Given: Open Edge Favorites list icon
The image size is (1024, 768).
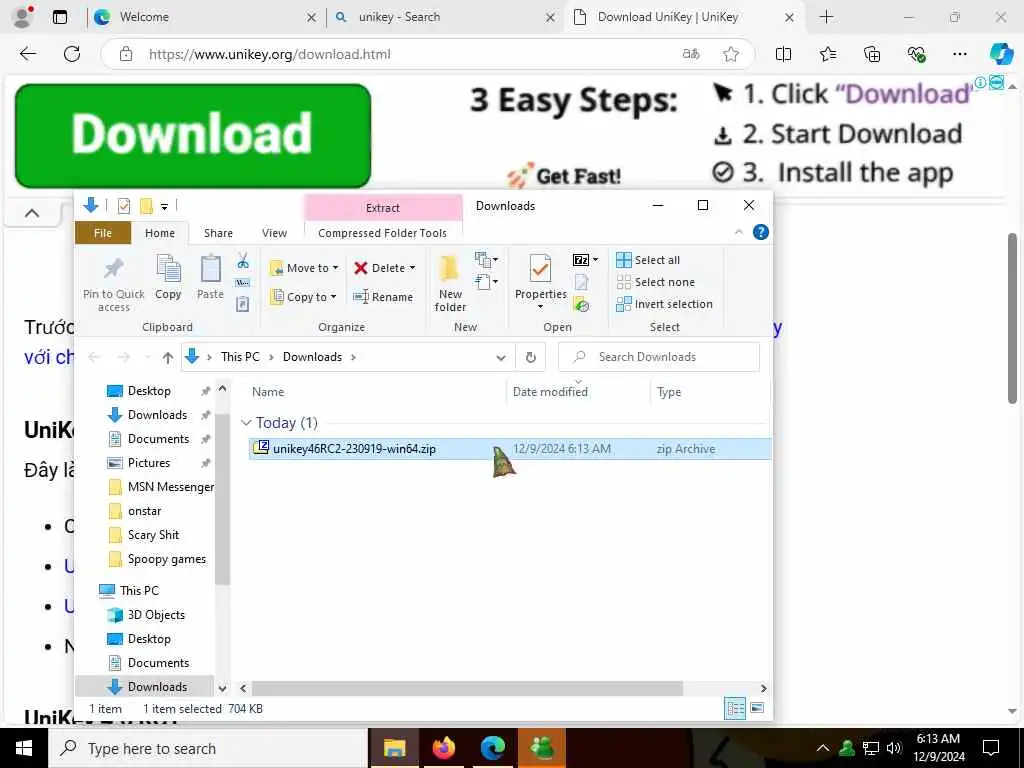Looking at the screenshot, I should click(827, 54).
